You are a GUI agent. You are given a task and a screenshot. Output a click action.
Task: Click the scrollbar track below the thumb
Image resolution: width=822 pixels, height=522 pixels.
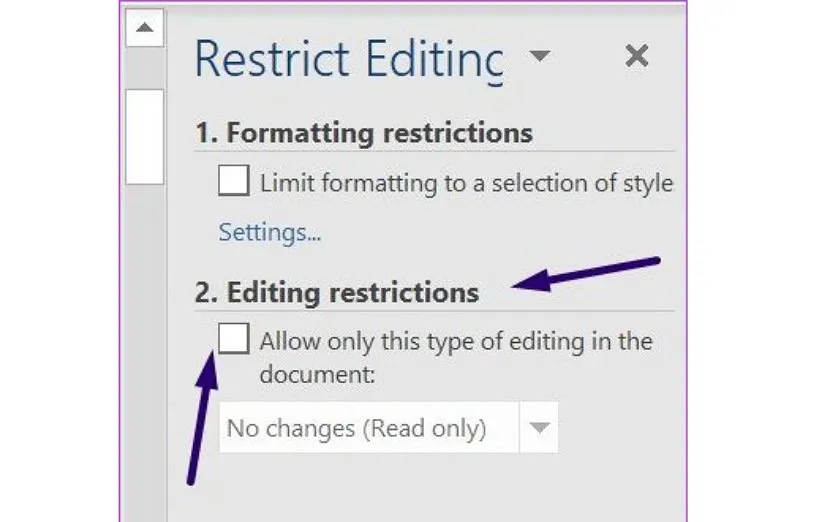tap(145, 350)
